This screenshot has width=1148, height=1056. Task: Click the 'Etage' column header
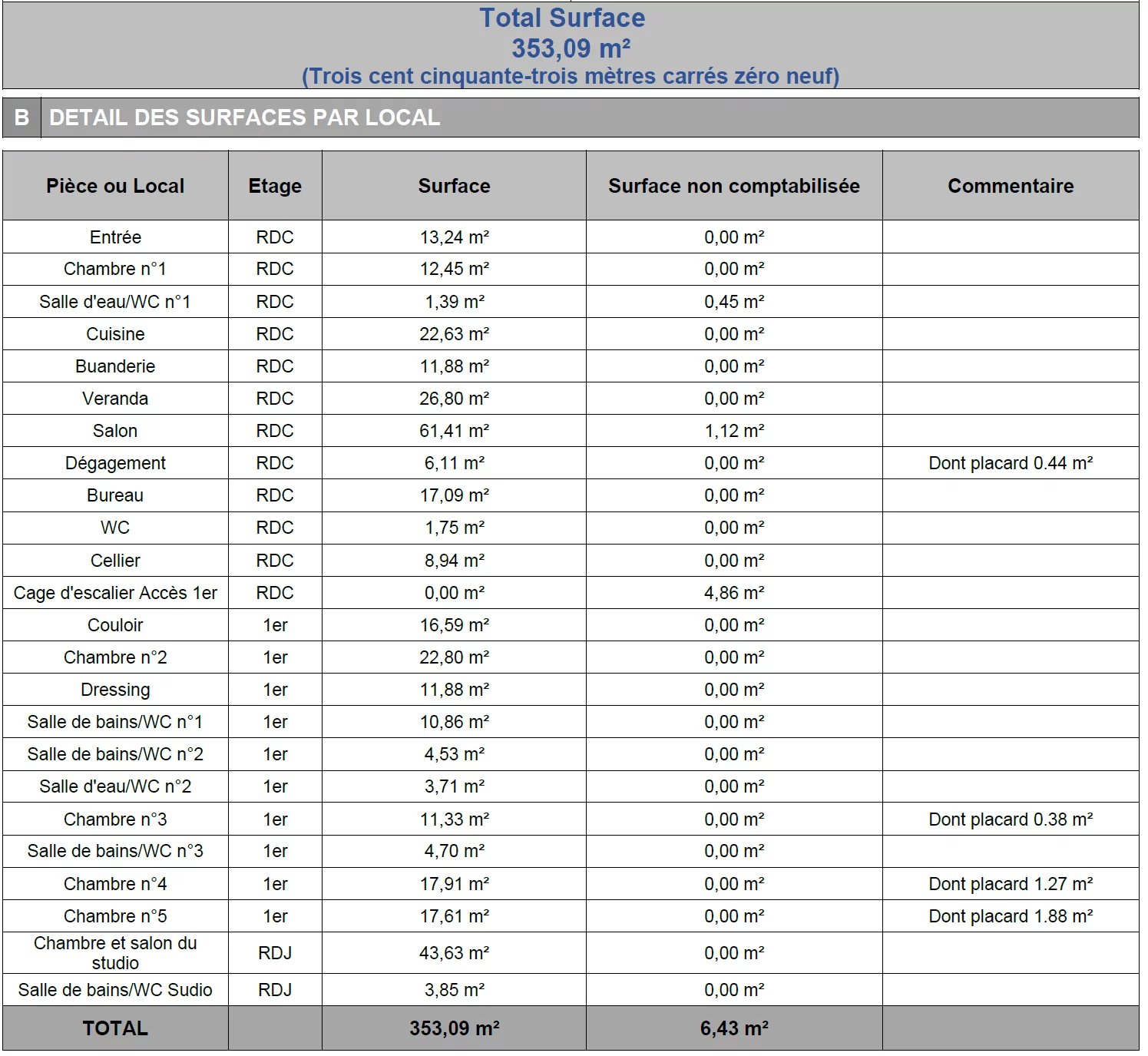(x=275, y=186)
